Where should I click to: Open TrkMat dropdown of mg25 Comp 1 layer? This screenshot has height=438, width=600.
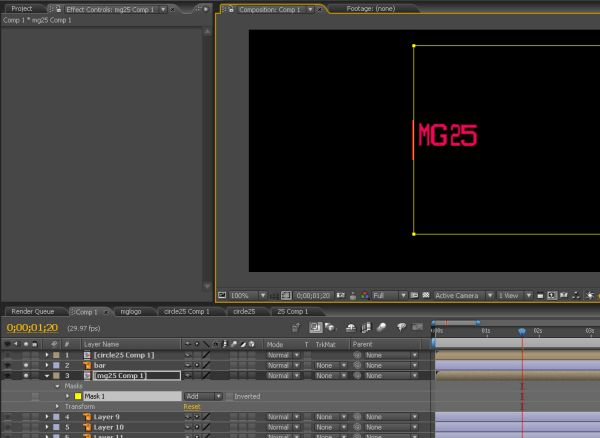tap(330, 376)
